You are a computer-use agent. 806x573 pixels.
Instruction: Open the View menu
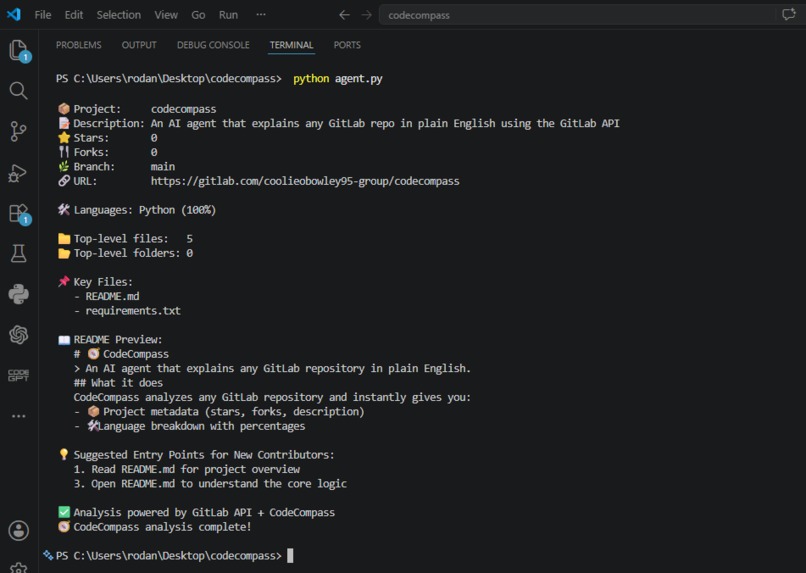[166, 15]
